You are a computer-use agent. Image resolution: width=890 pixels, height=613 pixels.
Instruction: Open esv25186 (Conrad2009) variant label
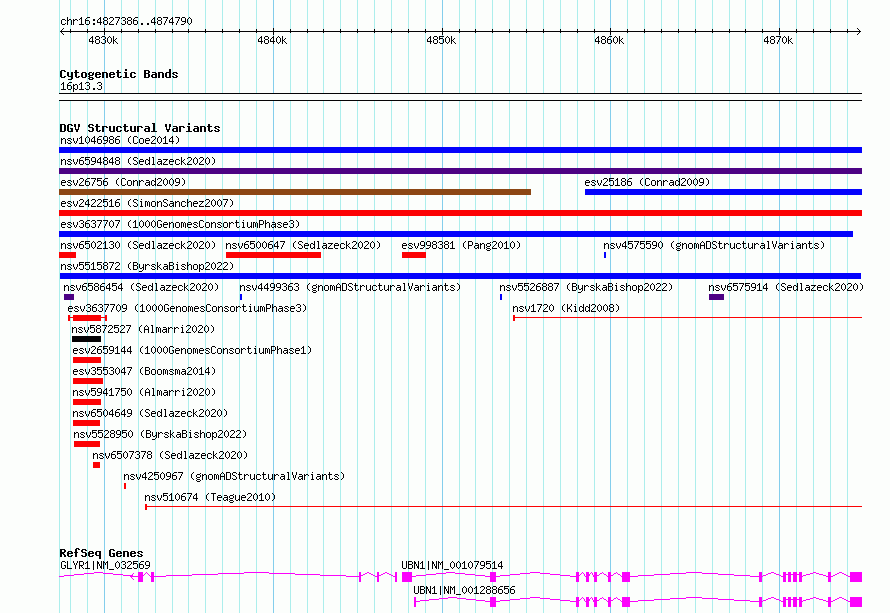coord(647,182)
